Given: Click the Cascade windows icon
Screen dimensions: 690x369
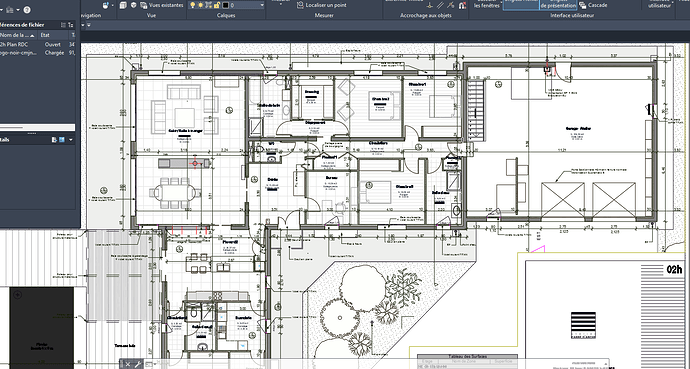Looking at the screenshot, I should [582, 5].
